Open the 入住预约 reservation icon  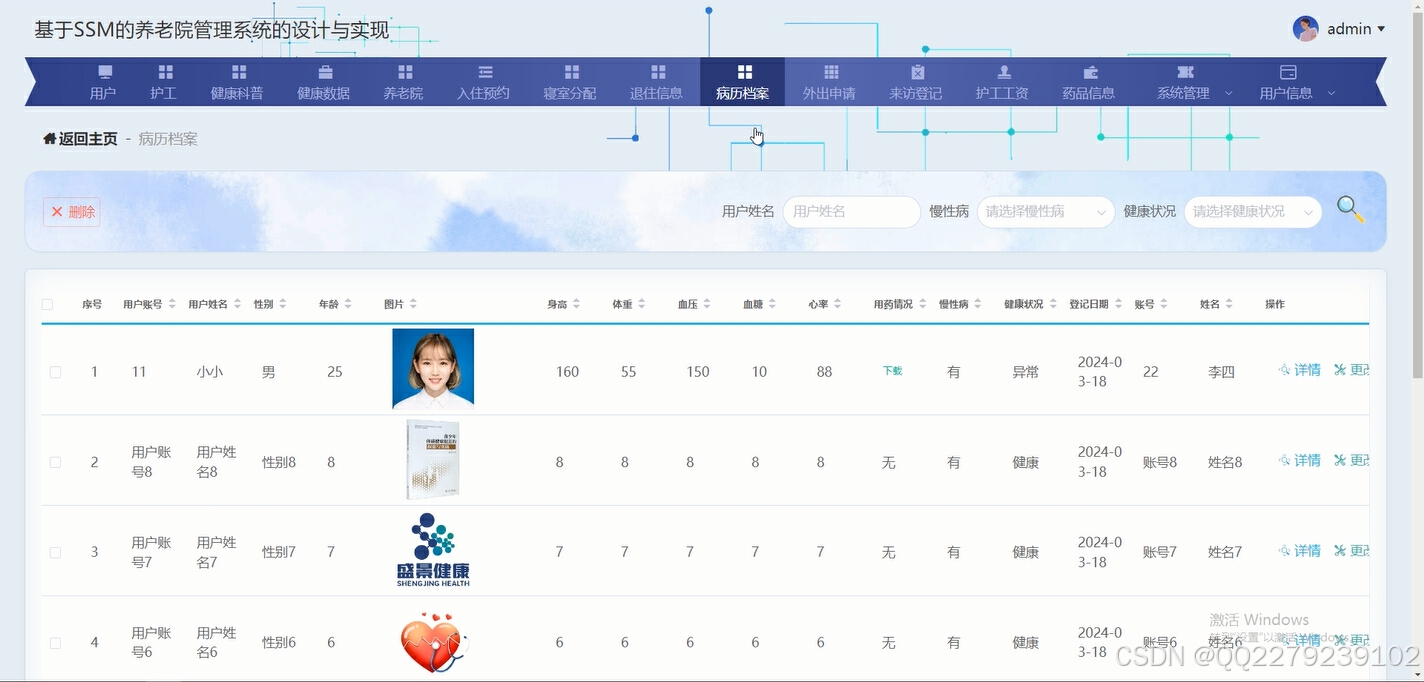click(483, 81)
